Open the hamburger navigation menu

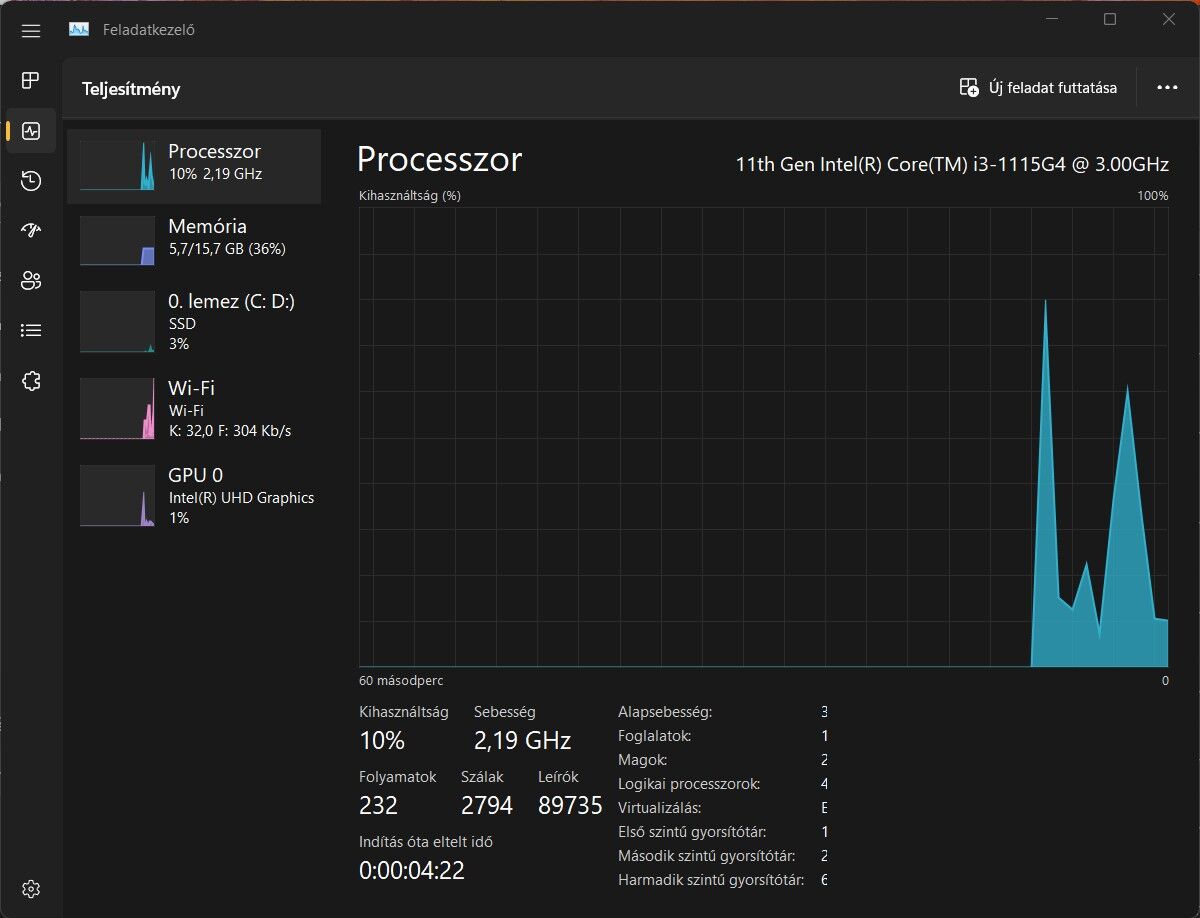[31, 30]
